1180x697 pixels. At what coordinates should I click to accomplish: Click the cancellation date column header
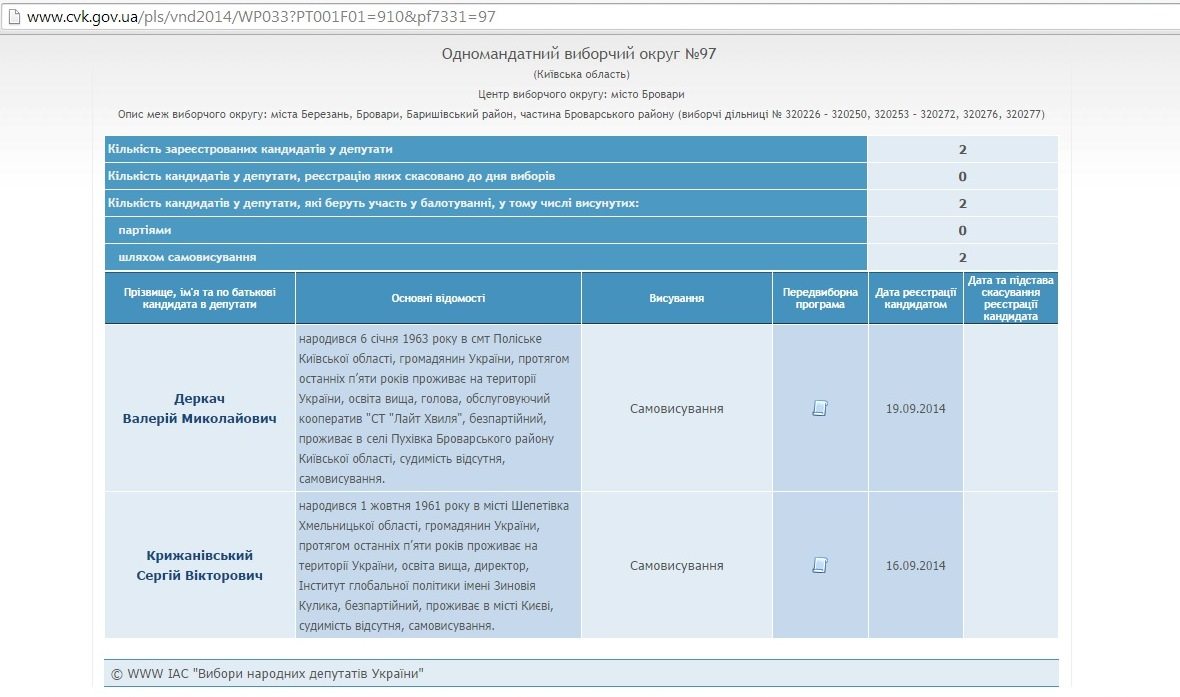pos(1011,298)
